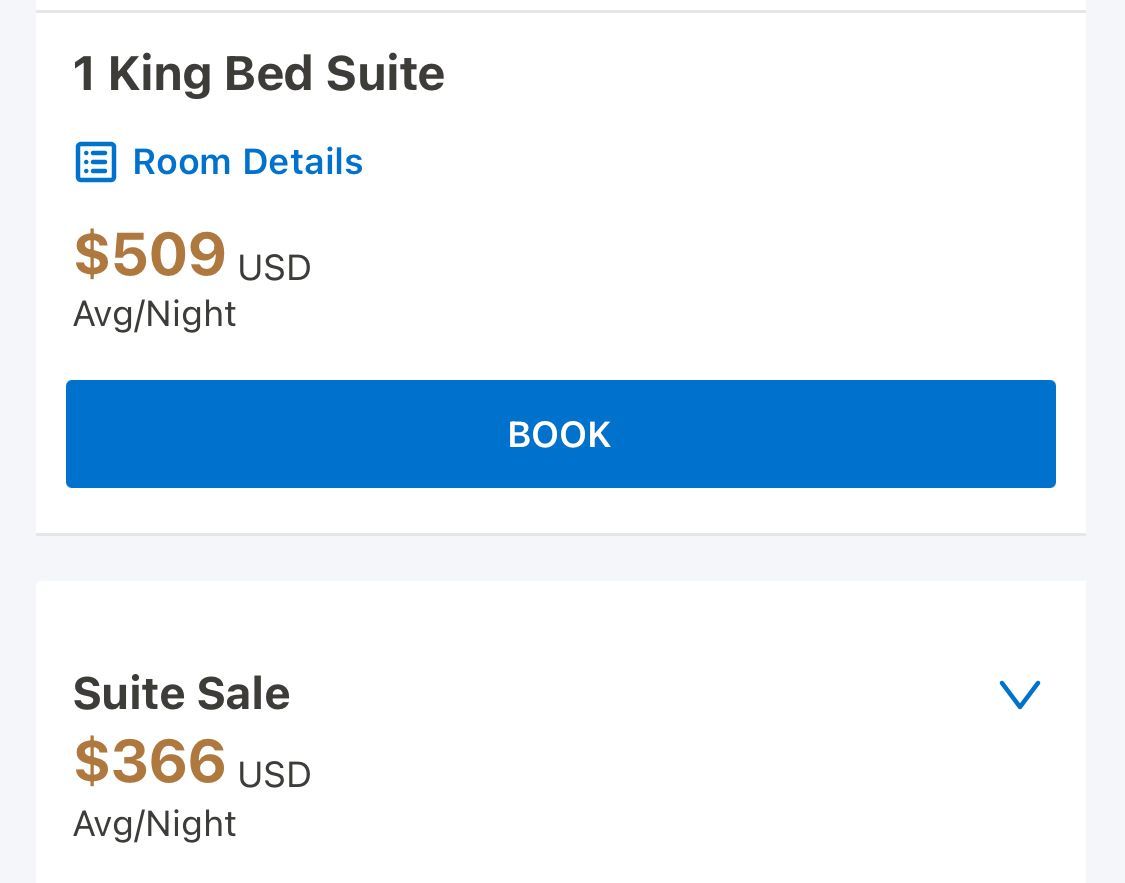Click the USD label beside $366
1125x883 pixels.
pyautogui.click(x=274, y=775)
